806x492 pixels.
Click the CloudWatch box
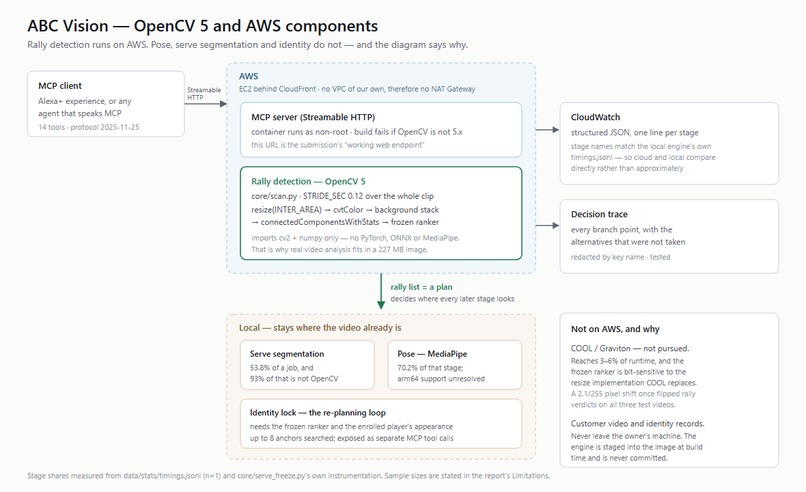pos(669,143)
